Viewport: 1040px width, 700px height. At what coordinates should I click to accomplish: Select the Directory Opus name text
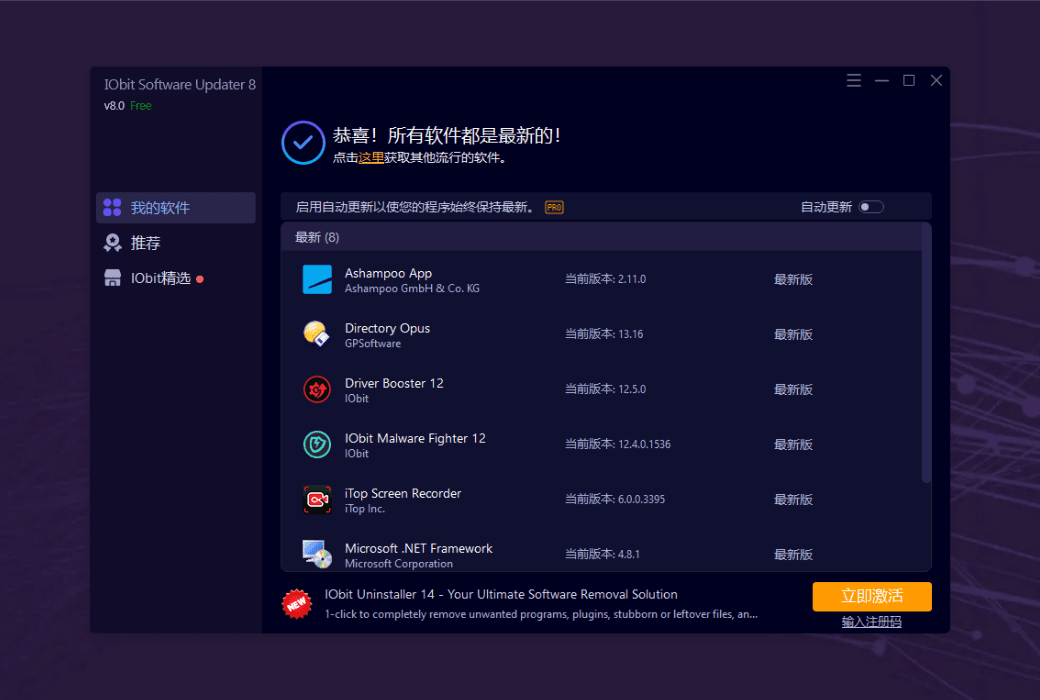coord(387,328)
